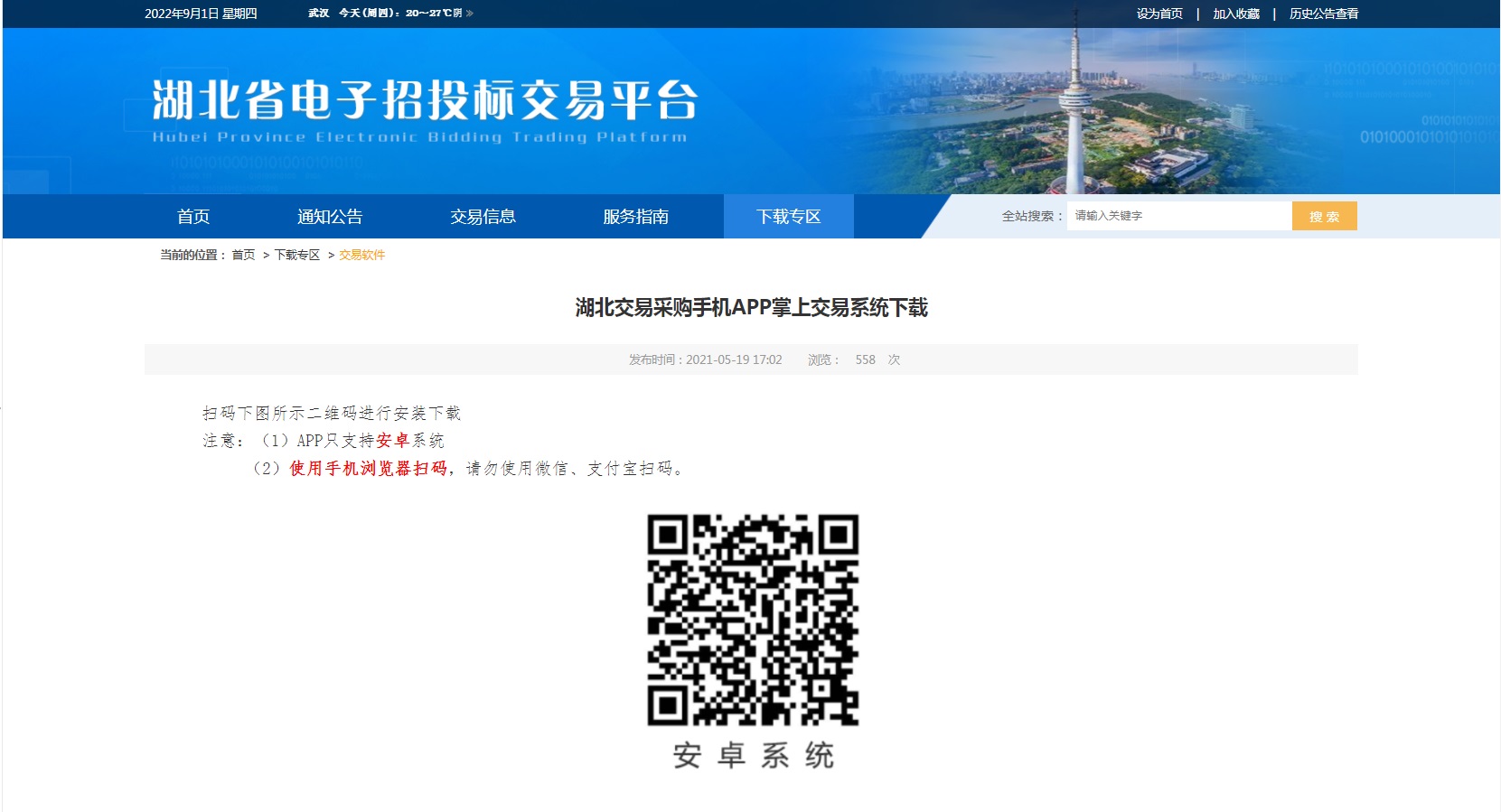
Task: Click the Android app QR code image
Action: [752, 620]
